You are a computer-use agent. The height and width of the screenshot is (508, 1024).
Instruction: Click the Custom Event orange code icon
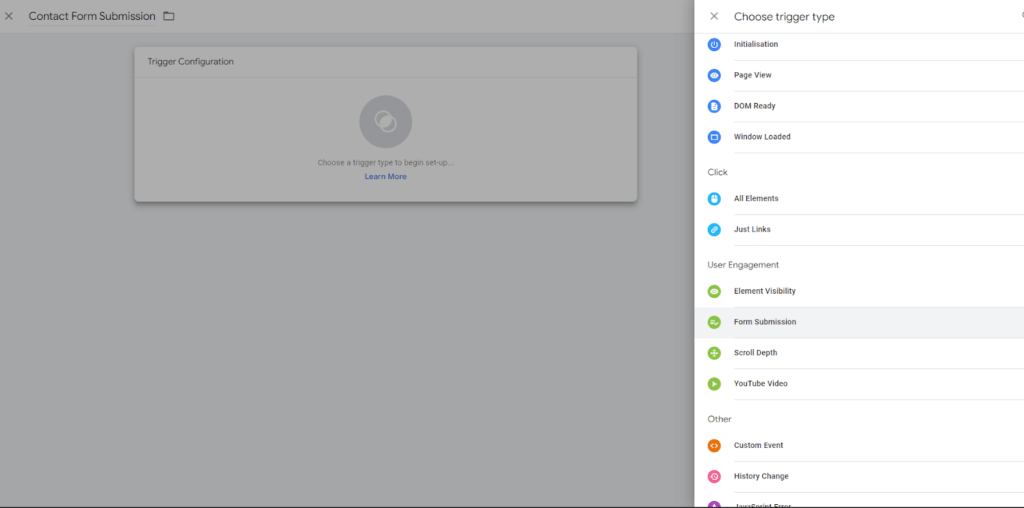pyautogui.click(x=714, y=445)
